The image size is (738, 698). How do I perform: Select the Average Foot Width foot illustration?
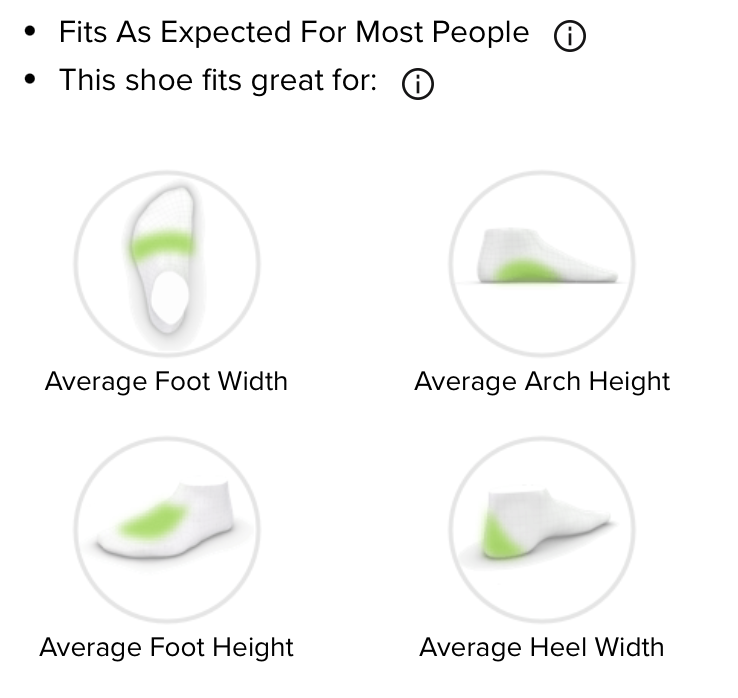click(167, 264)
